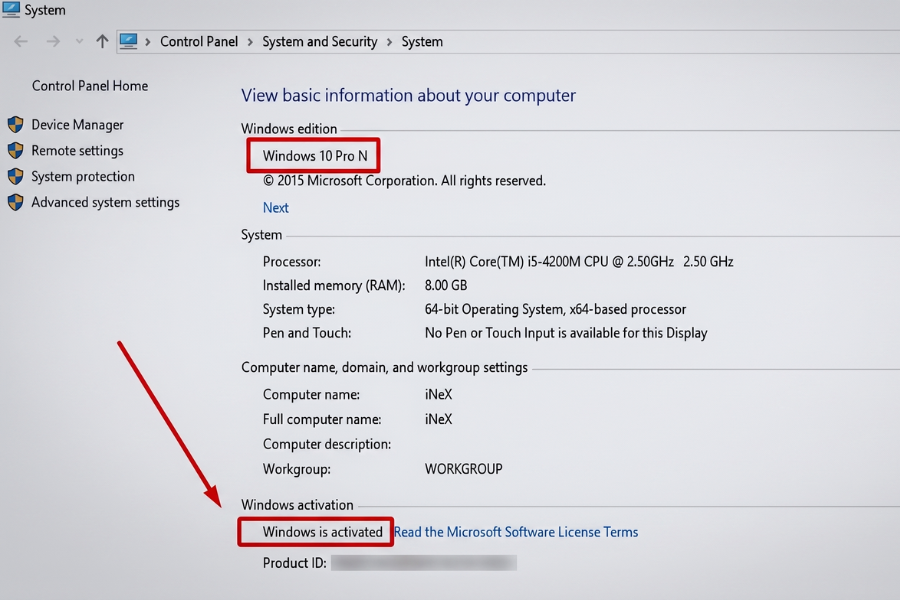Go up one level with up arrow
The height and width of the screenshot is (600, 900).
point(102,41)
